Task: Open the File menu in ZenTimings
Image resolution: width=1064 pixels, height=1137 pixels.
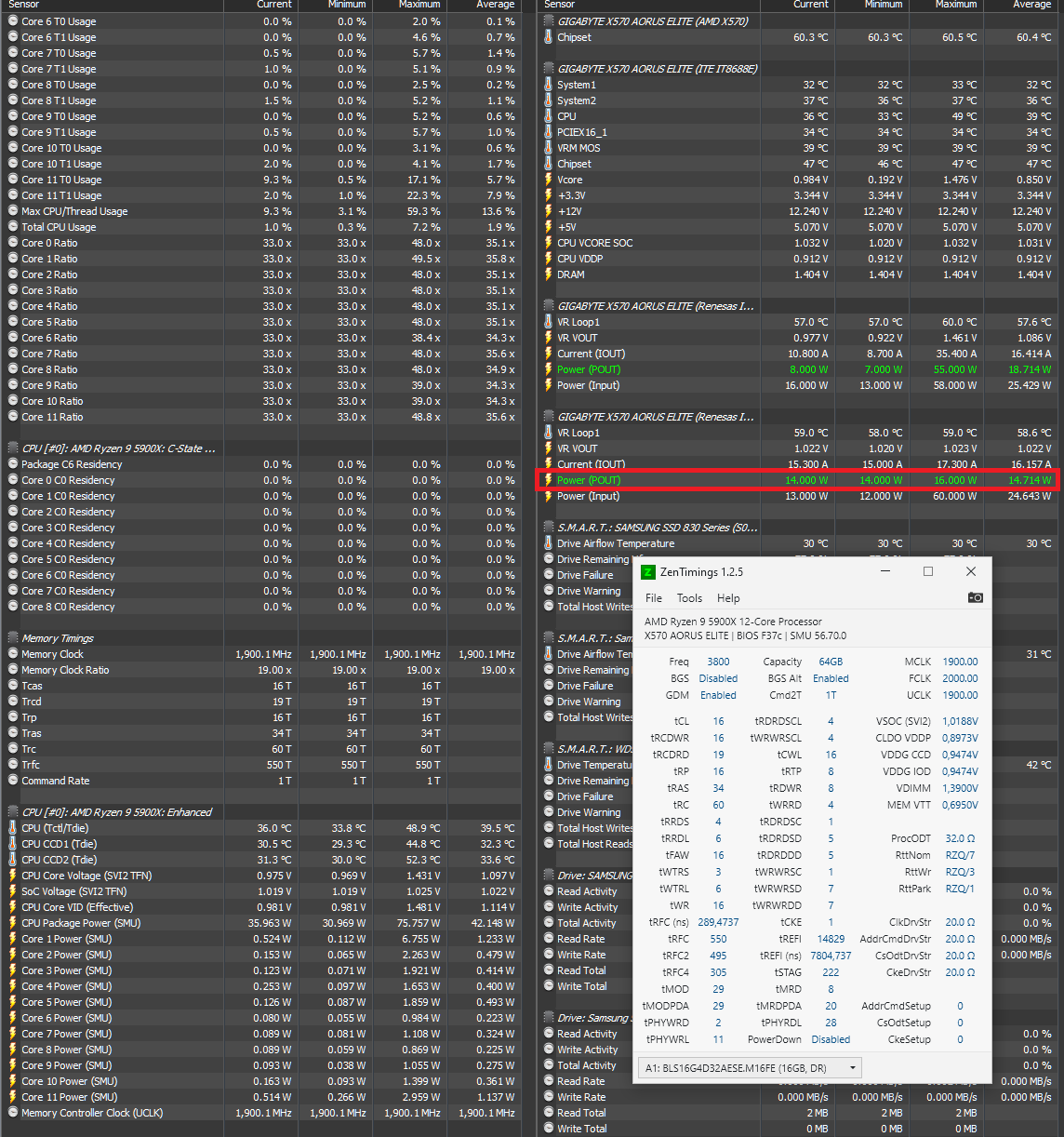Action: 654,598
